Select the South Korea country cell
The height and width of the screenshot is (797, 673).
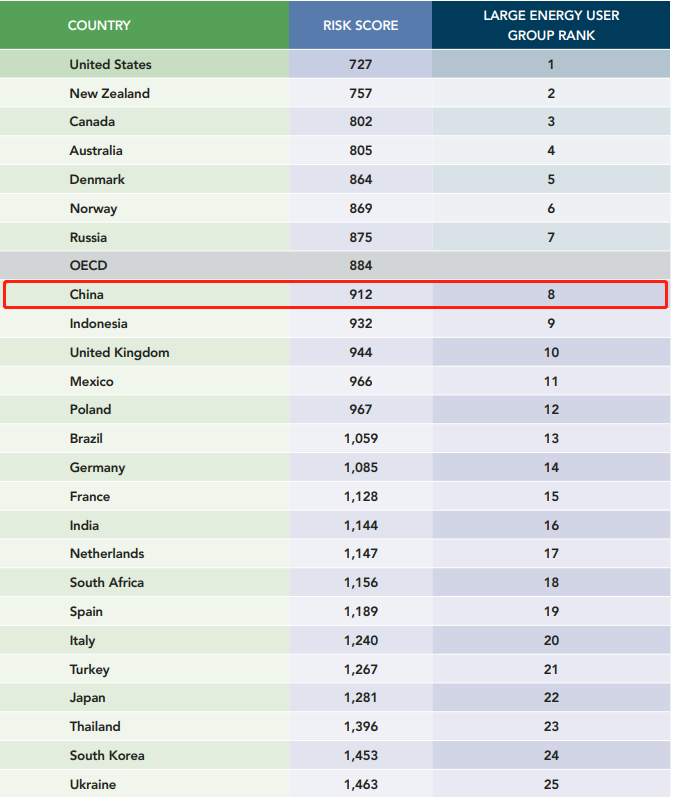coord(107,755)
